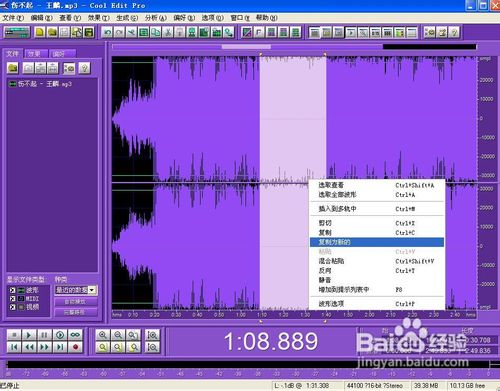The width and height of the screenshot is (500, 391).
Task: Click the multitrack view switch button
Action: (x=17, y=32)
